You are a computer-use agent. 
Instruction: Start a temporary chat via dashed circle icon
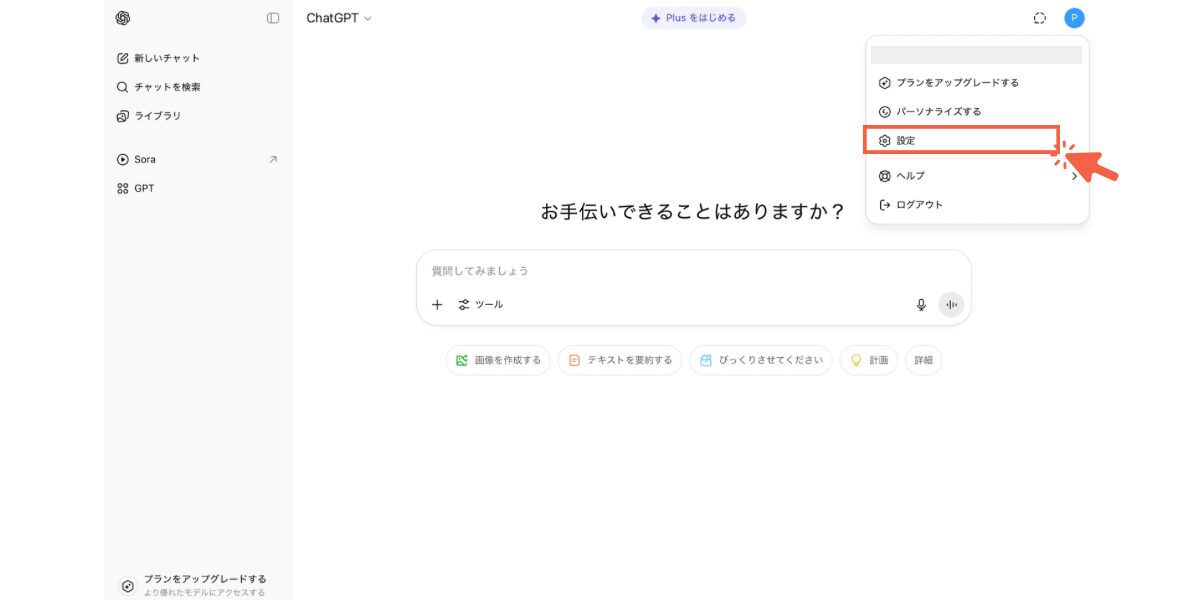(1040, 18)
